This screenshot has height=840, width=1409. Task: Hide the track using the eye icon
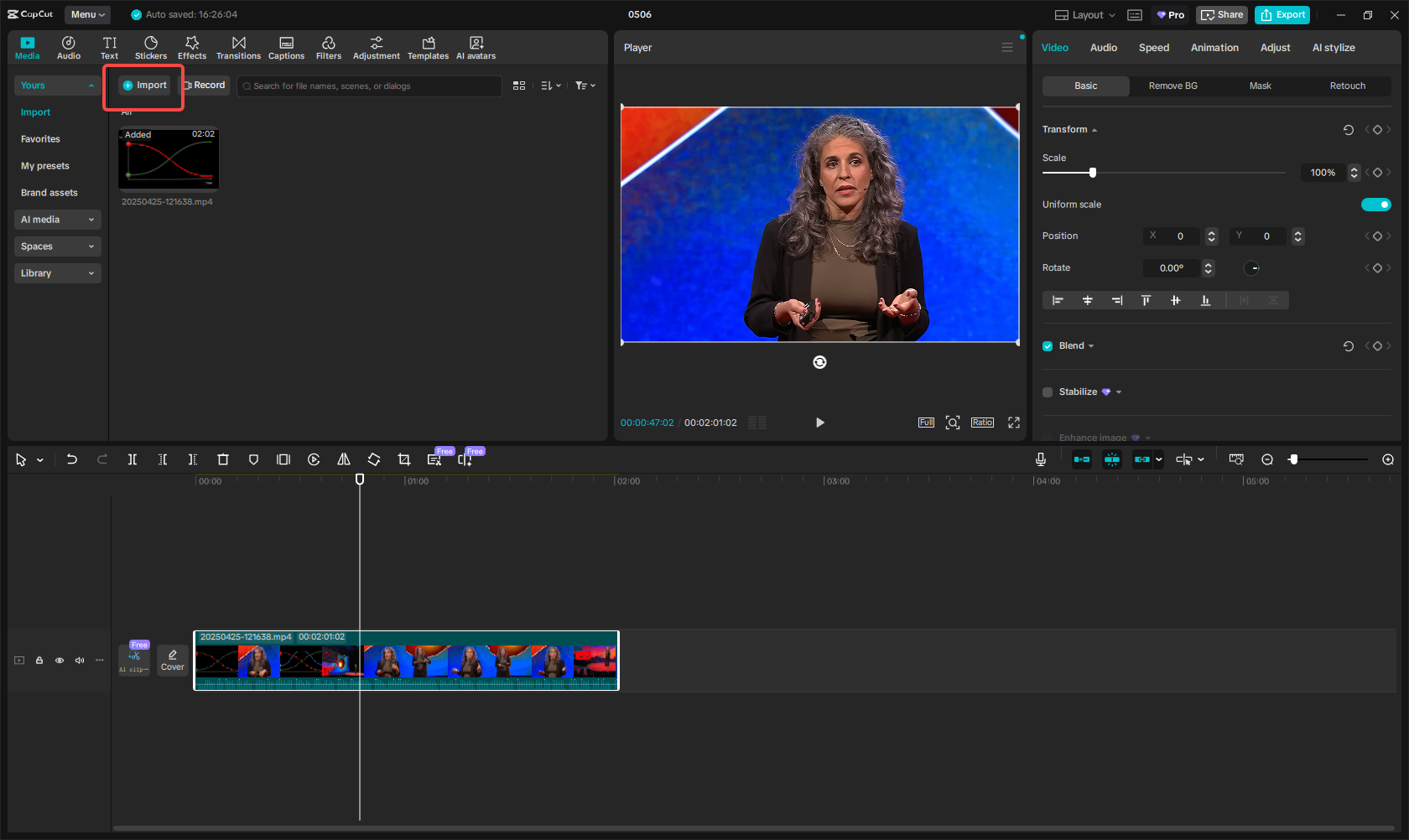pyautogui.click(x=60, y=661)
